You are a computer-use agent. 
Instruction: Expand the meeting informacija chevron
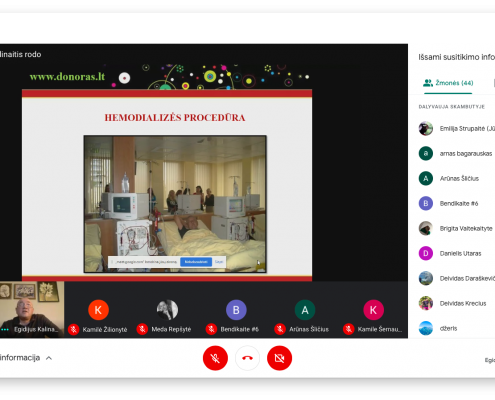[49, 358]
